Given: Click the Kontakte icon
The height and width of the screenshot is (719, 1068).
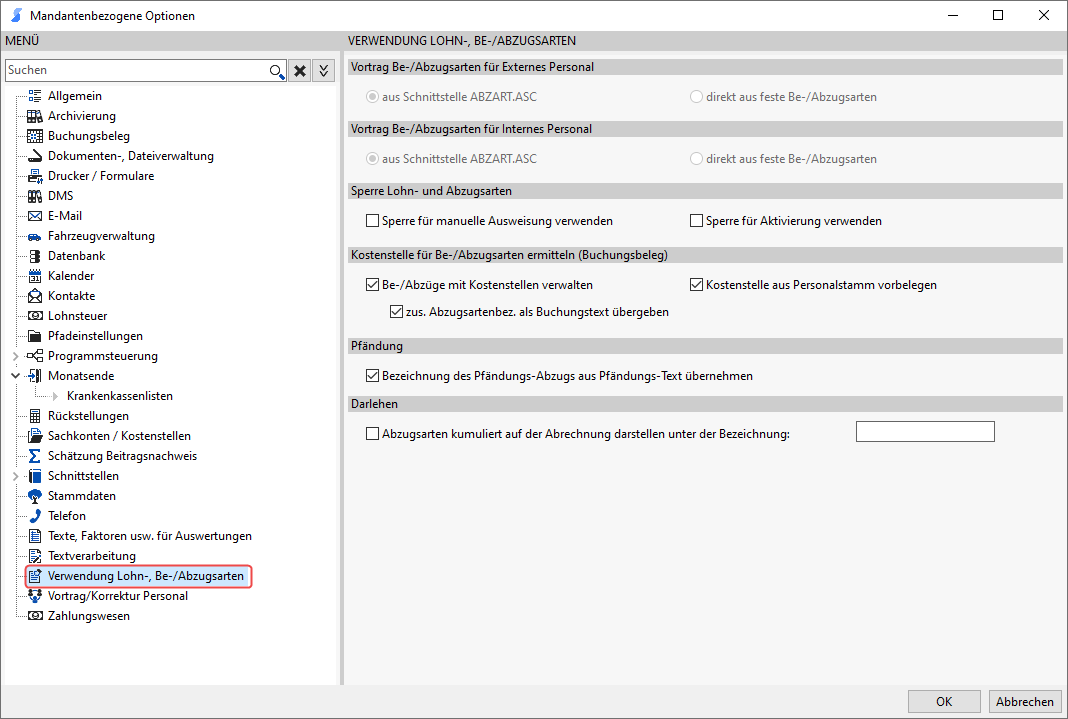Looking at the screenshot, I should pyautogui.click(x=35, y=296).
